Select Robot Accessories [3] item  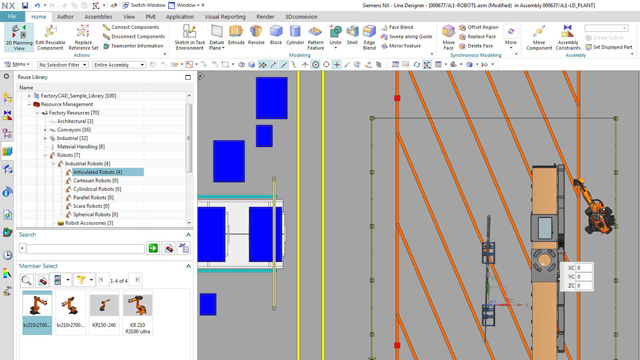pos(89,223)
